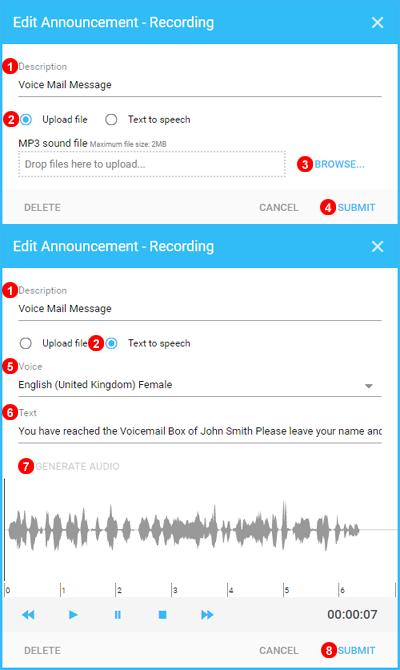Select Text to speech radio in lower dialog

tap(112, 343)
